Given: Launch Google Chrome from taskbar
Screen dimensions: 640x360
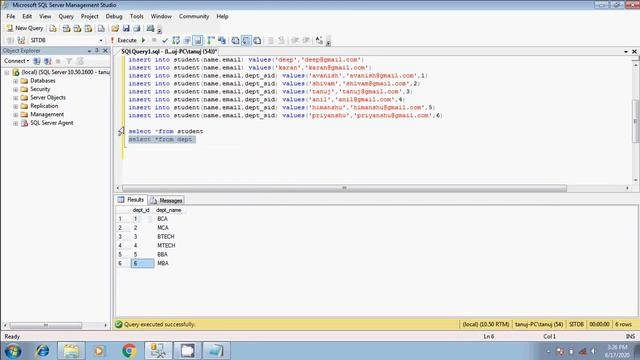Looking at the screenshot, I should click(x=129, y=351).
